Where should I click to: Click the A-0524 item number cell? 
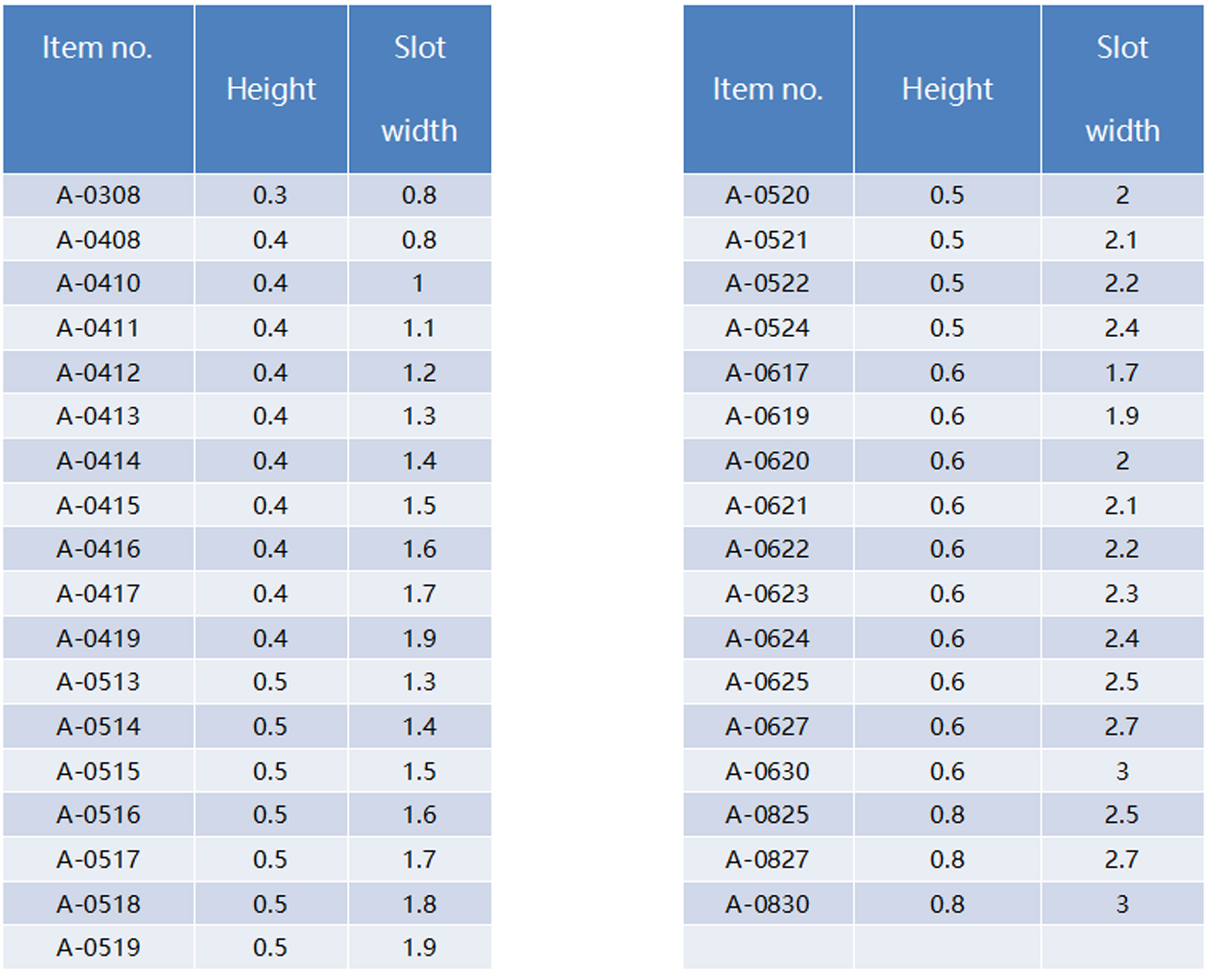tap(768, 328)
